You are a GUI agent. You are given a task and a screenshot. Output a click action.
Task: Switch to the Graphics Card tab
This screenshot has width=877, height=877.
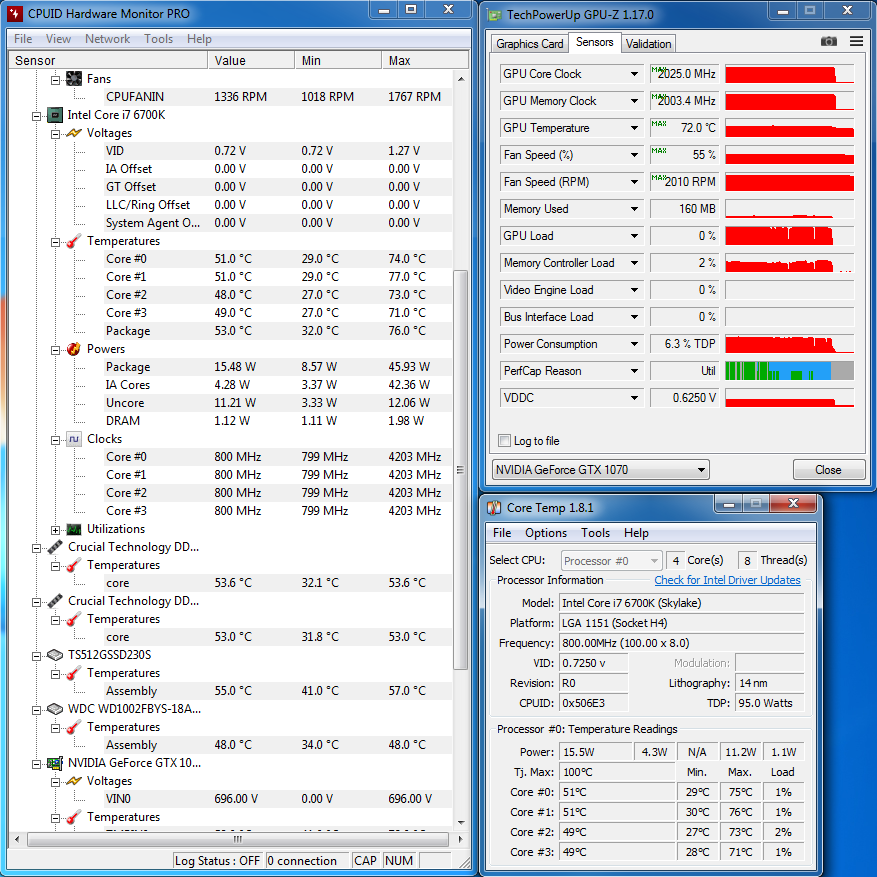pyautogui.click(x=530, y=44)
